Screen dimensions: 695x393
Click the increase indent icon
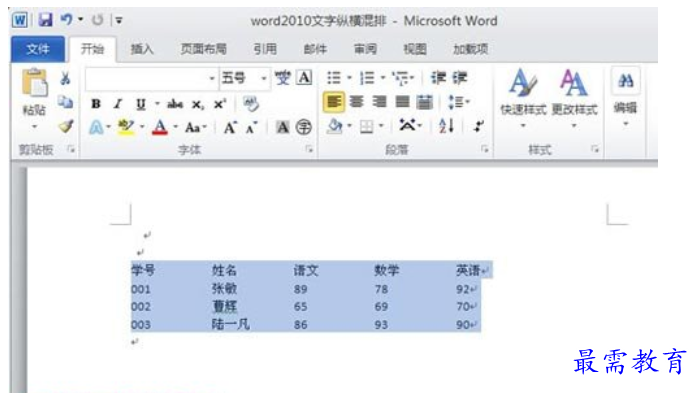459,78
